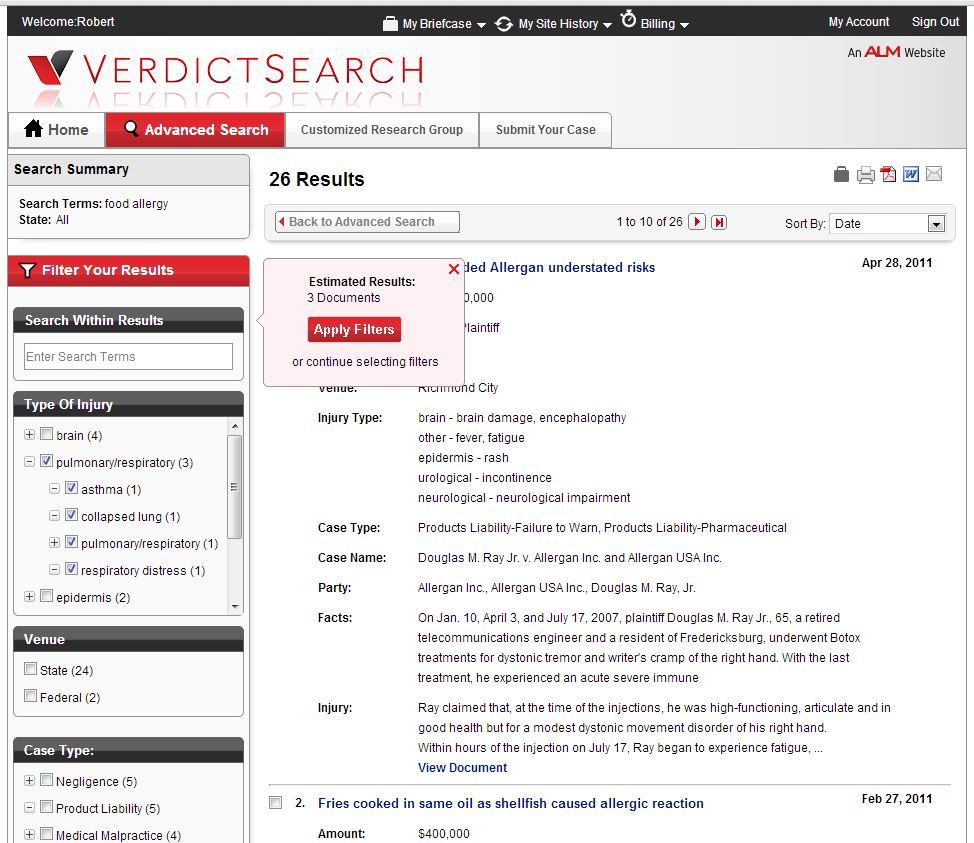The width and height of the screenshot is (974, 843).
Task: Close the Estimated Results popup
Action: point(454,269)
